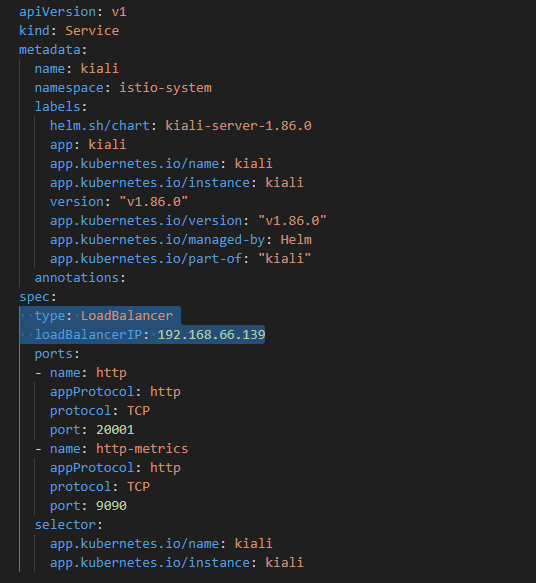Click port number 20001

(x=115, y=430)
